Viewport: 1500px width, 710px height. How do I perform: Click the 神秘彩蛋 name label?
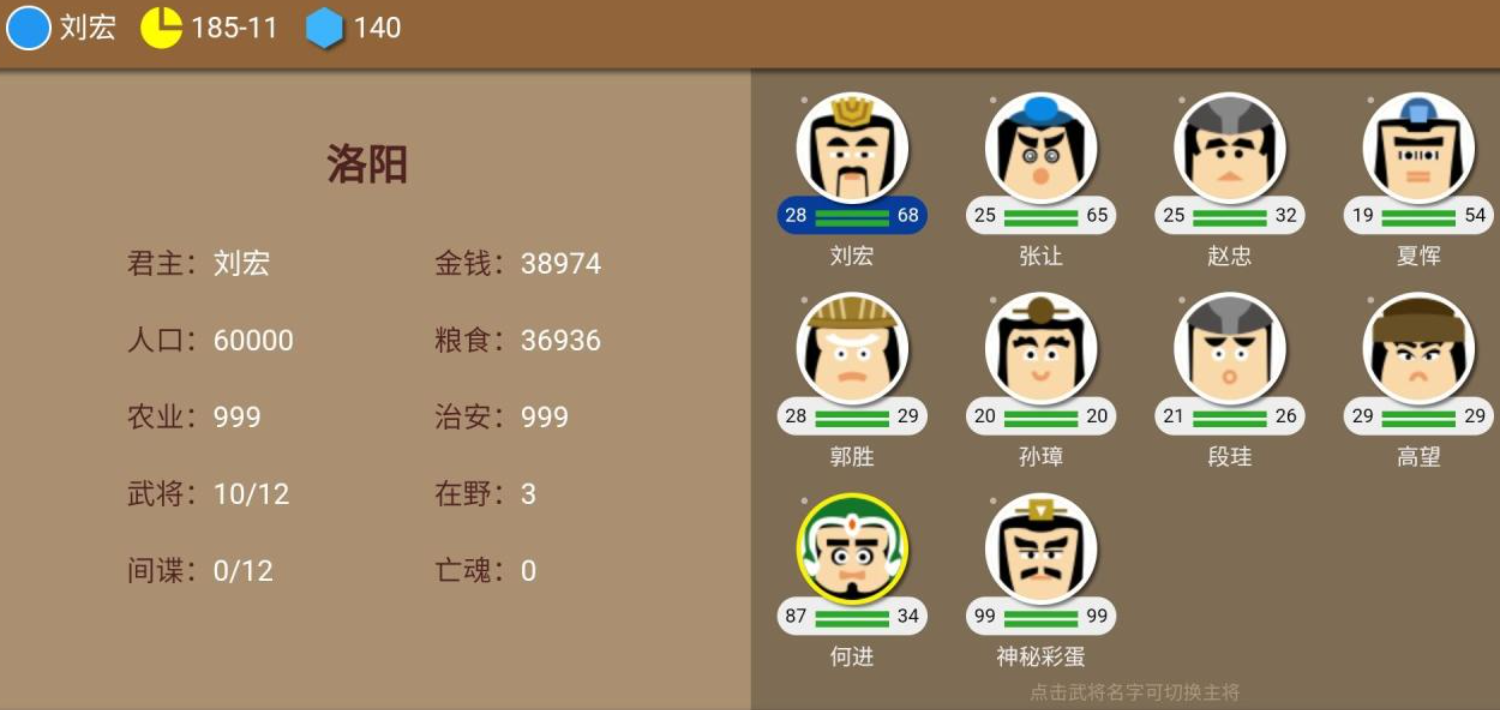tap(1041, 656)
